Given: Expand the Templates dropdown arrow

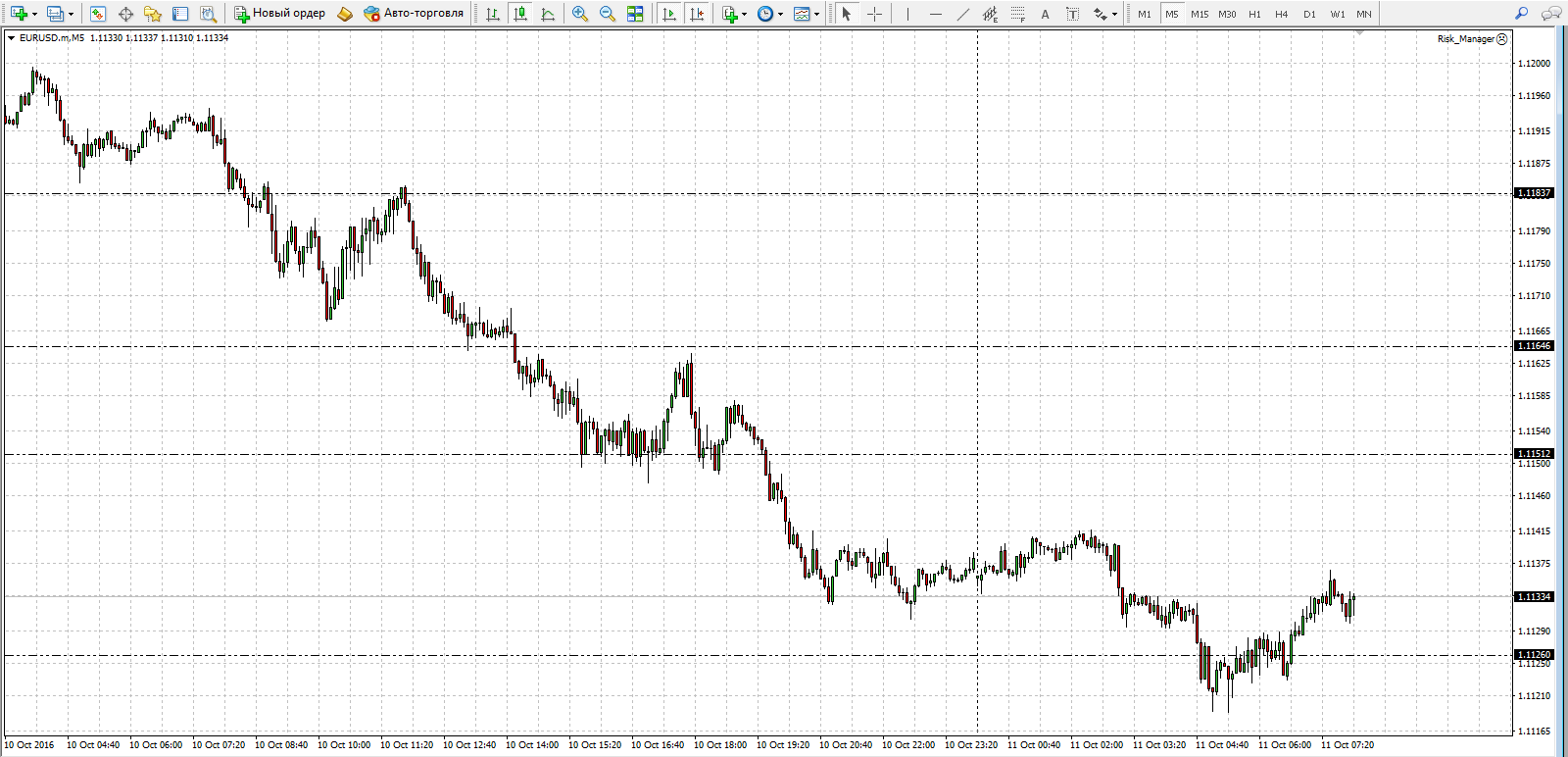Looking at the screenshot, I should pyautogui.click(x=816, y=14).
